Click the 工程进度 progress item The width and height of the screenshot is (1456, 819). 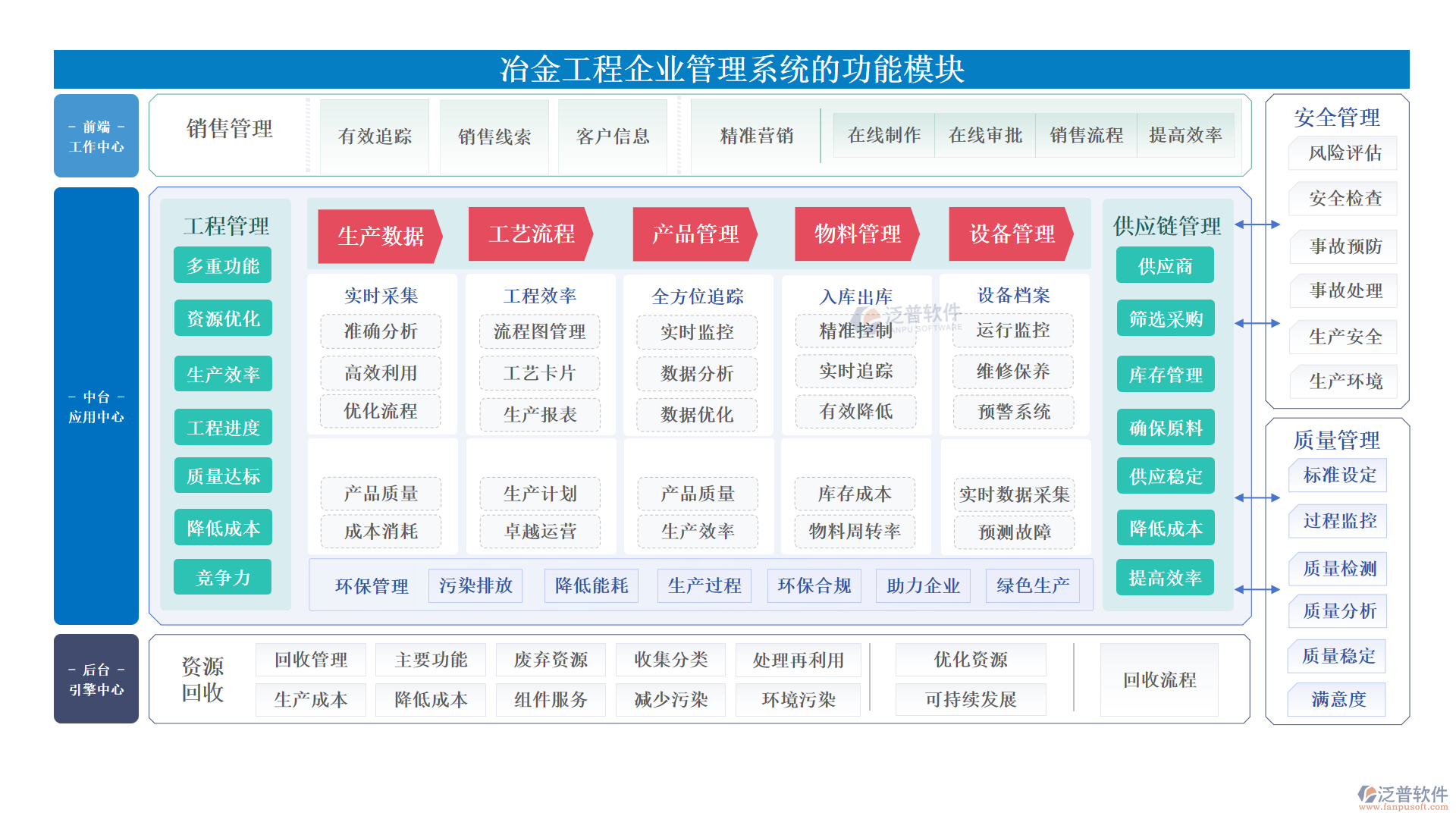tap(223, 426)
